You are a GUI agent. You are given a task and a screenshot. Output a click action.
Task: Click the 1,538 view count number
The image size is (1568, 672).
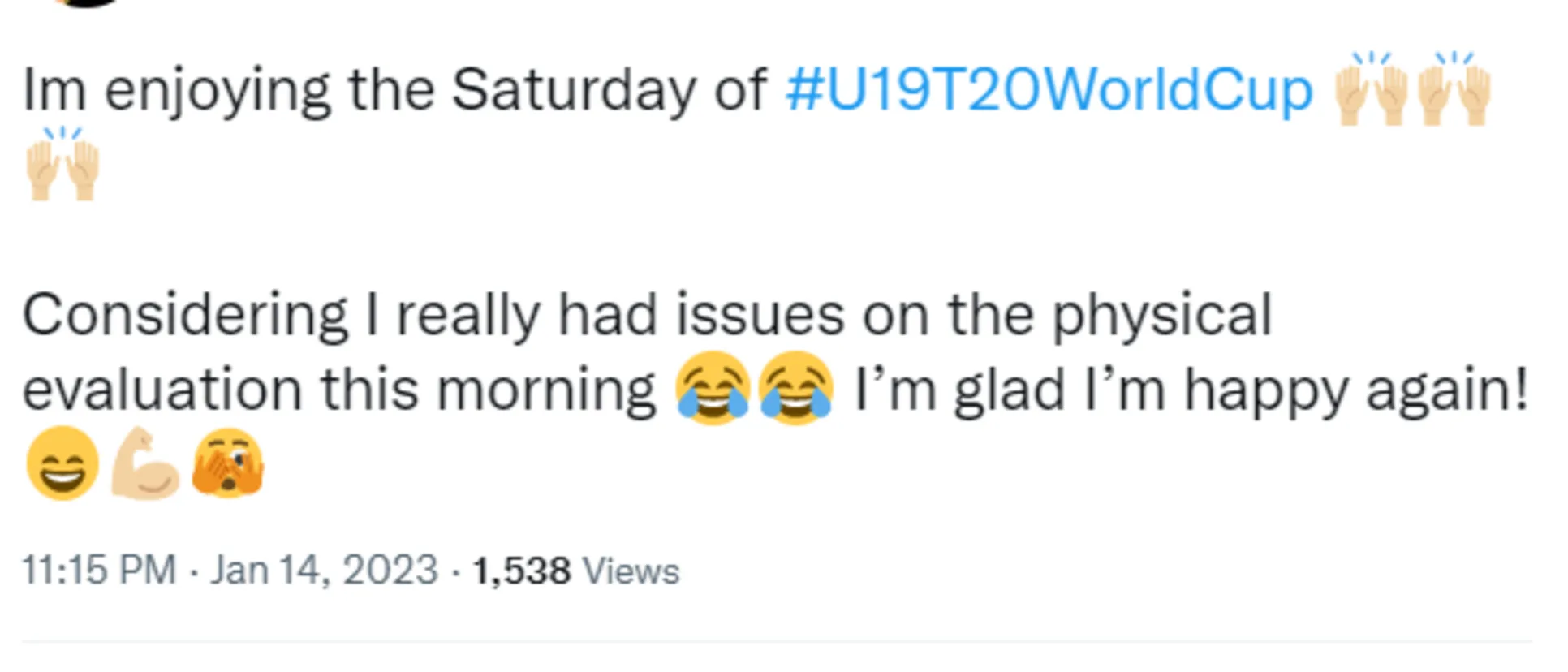coord(522,571)
